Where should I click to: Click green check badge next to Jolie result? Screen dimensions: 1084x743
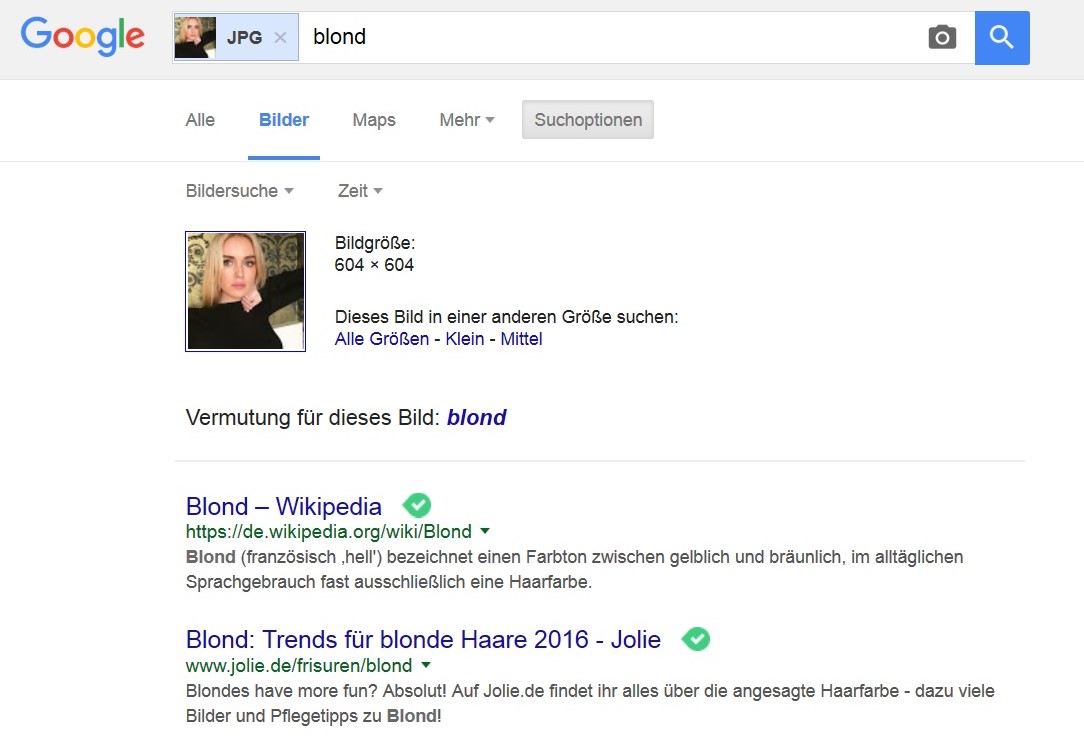pos(695,639)
